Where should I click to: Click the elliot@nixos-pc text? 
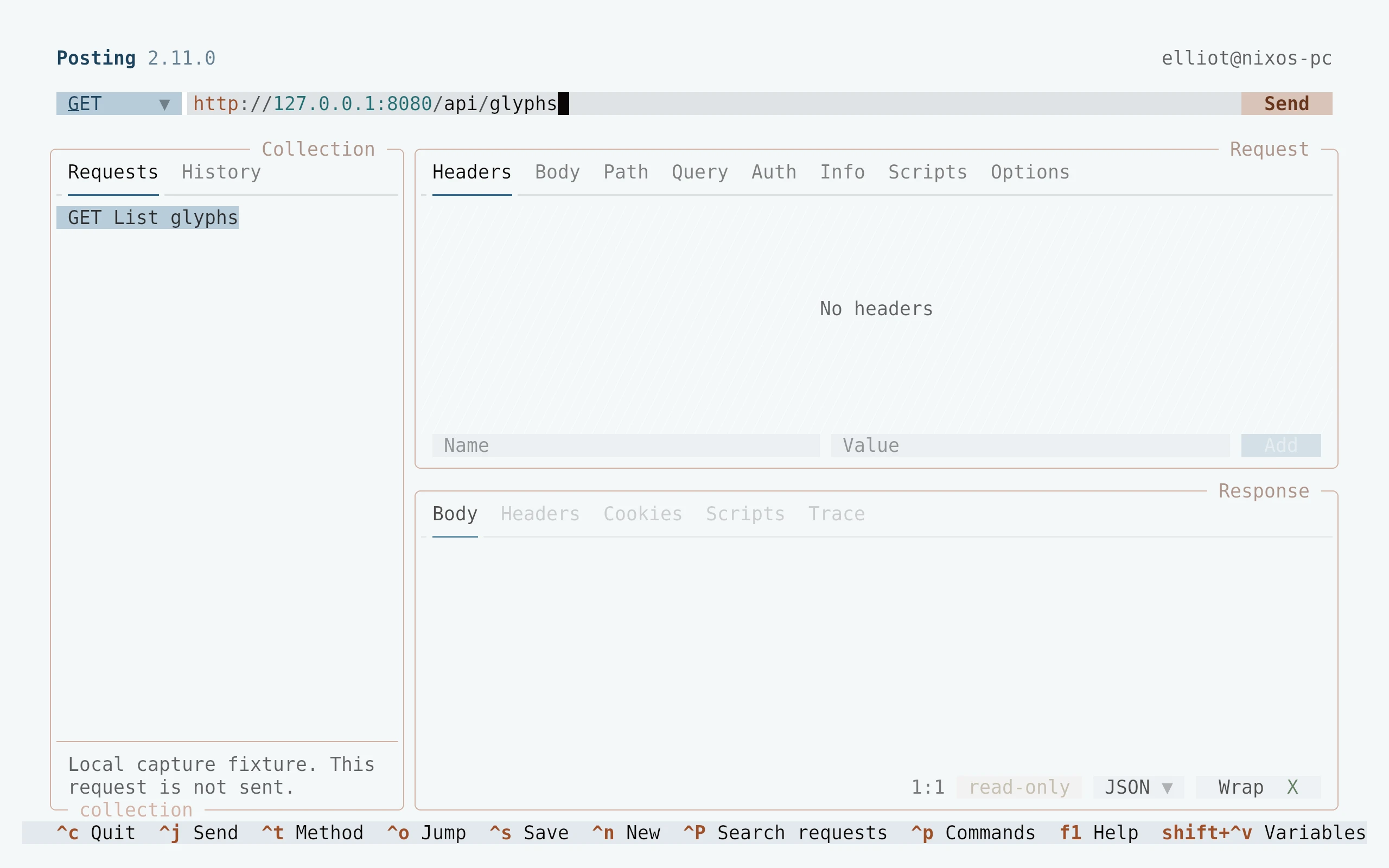tap(1247, 58)
